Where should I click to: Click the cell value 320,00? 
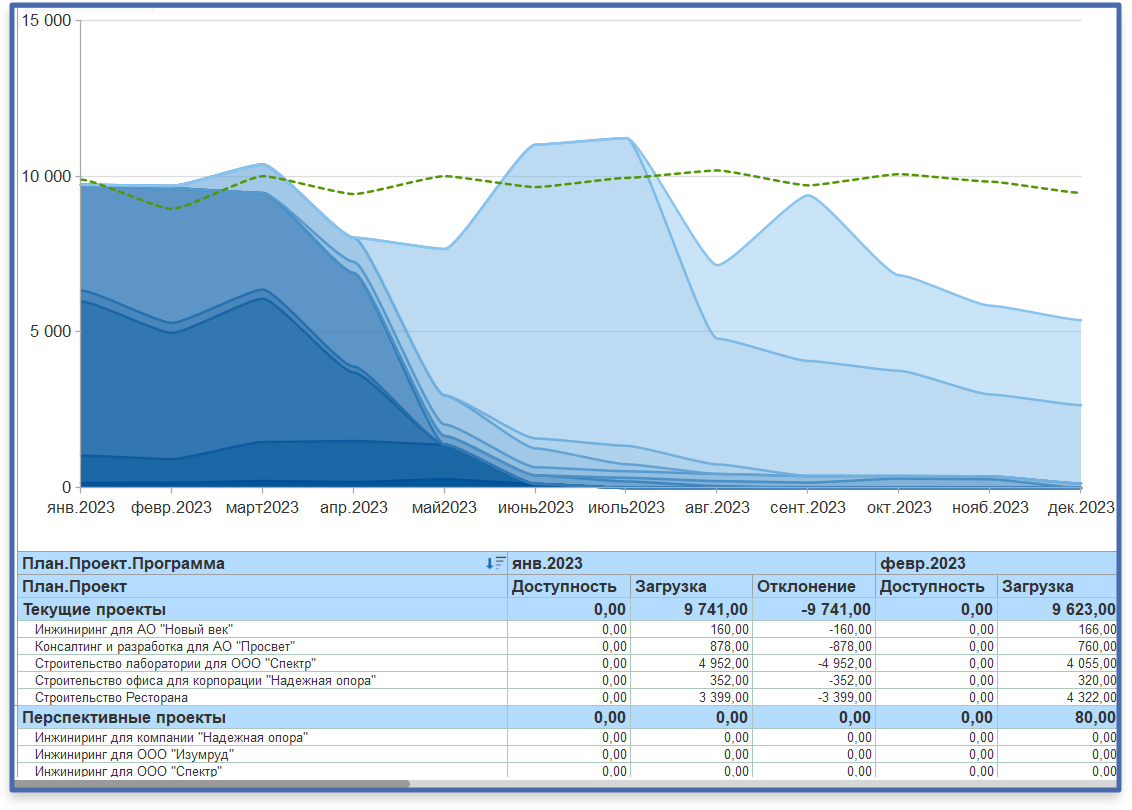1097,680
